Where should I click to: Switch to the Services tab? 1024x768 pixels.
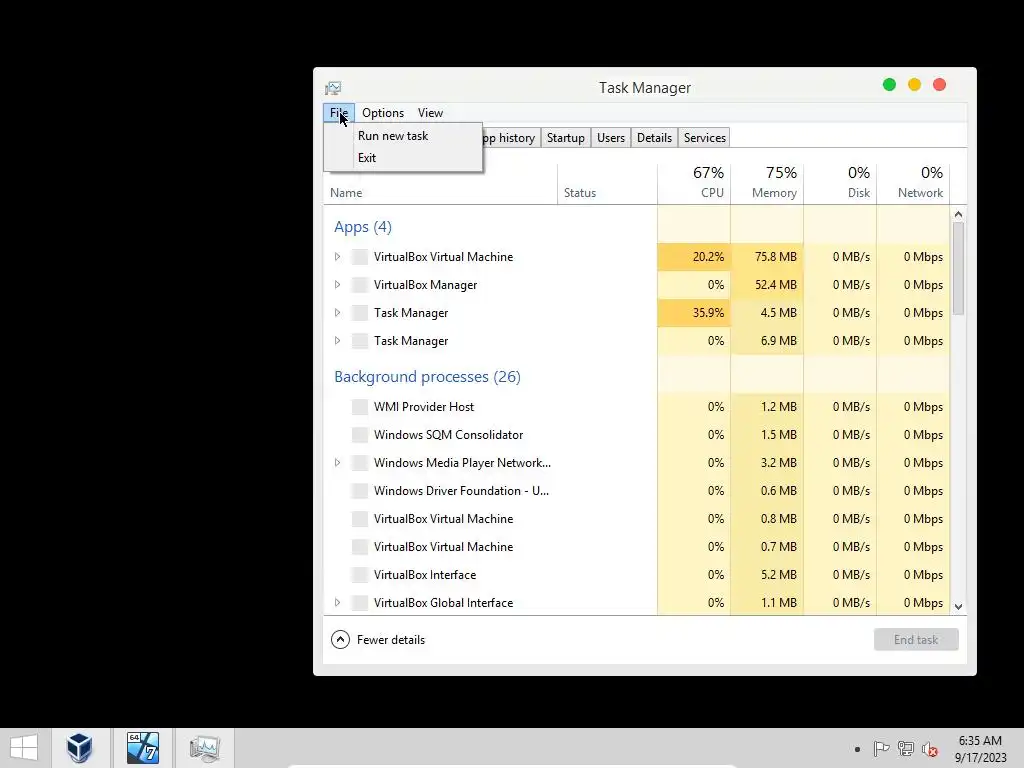pos(705,138)
